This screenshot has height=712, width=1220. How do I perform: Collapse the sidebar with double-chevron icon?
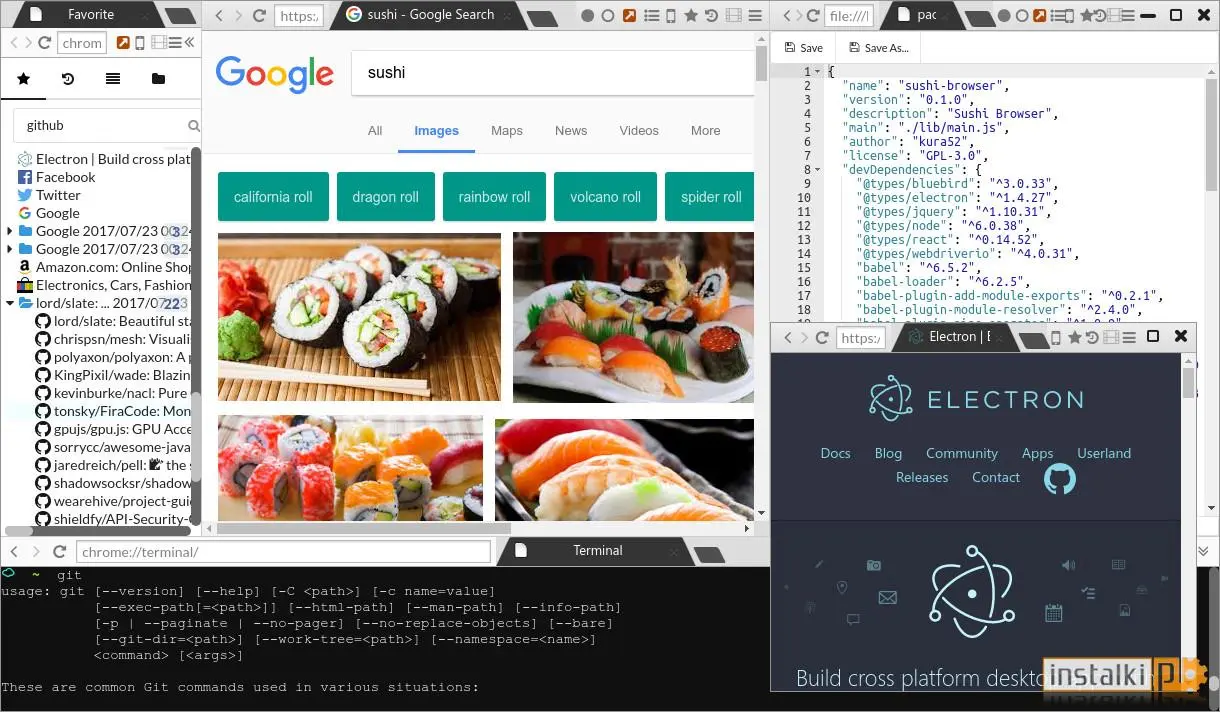[x=188, y=43]
